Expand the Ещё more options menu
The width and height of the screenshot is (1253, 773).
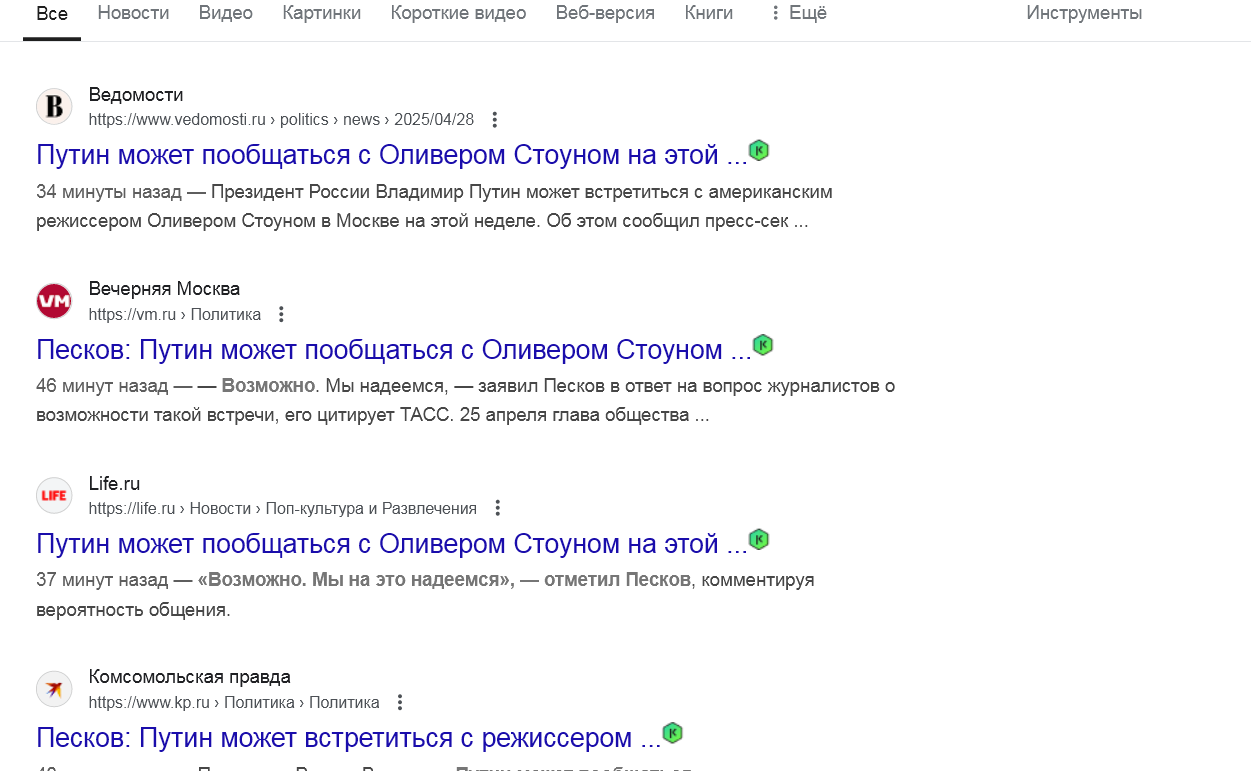(x=798, y=14)
